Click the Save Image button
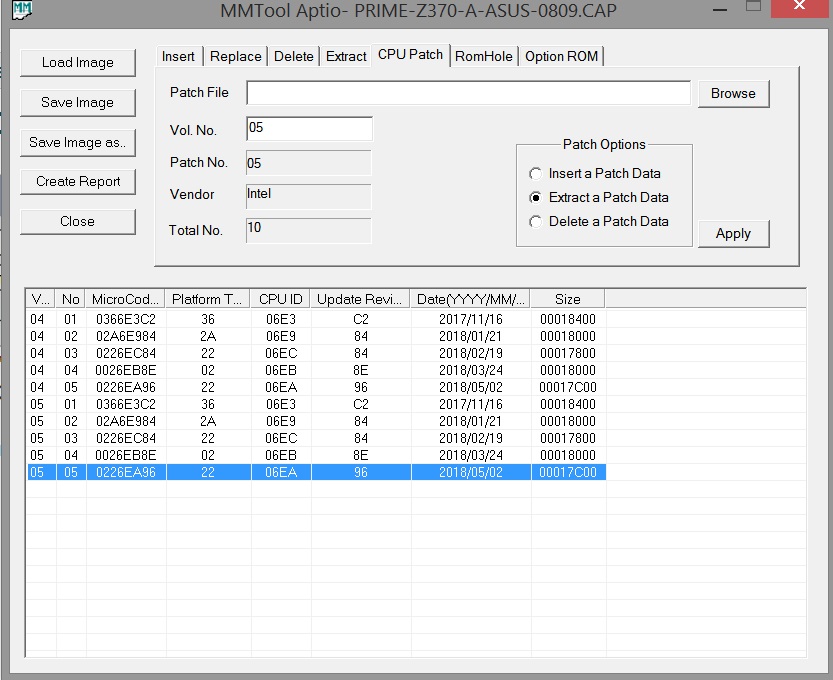 point(78,103)
